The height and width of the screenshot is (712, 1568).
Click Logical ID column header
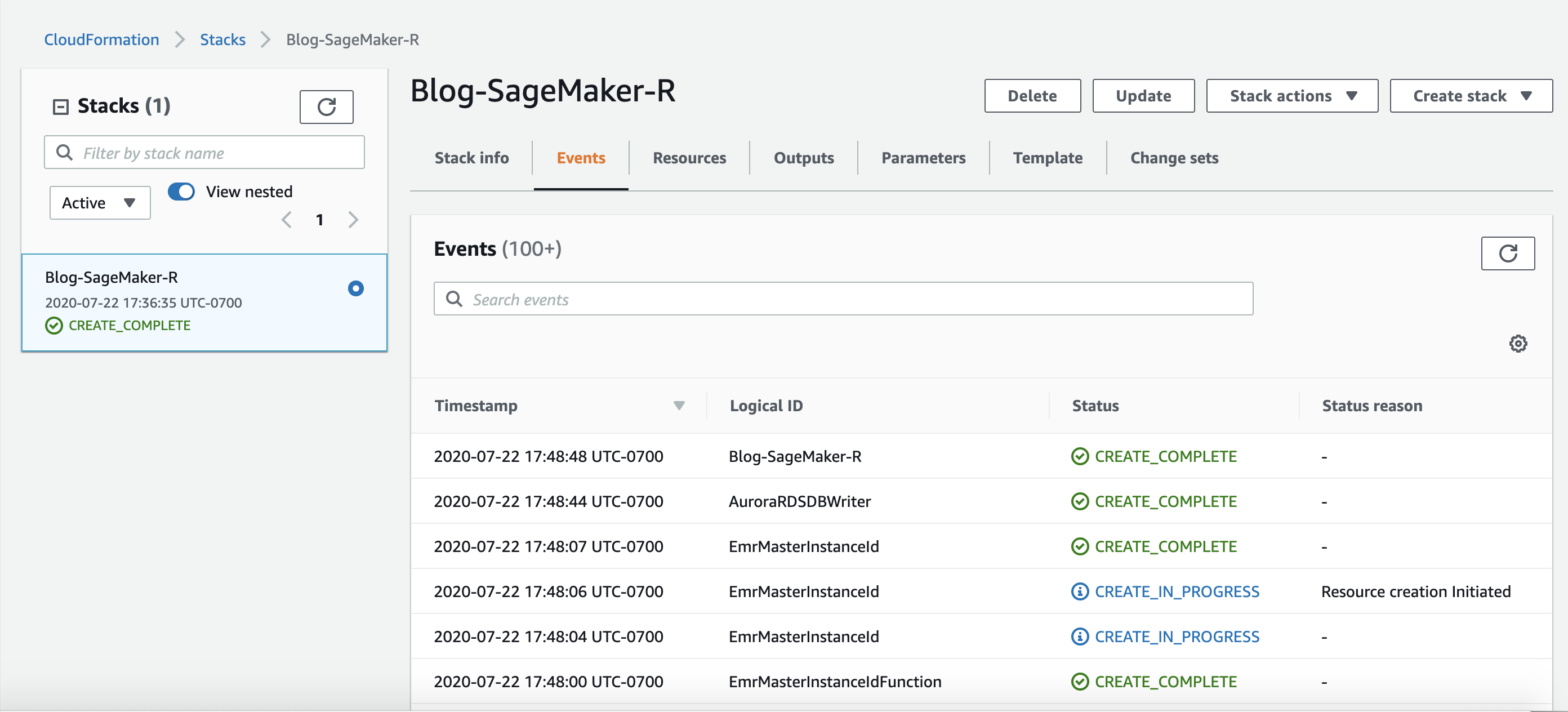click(x=767, y=406)
